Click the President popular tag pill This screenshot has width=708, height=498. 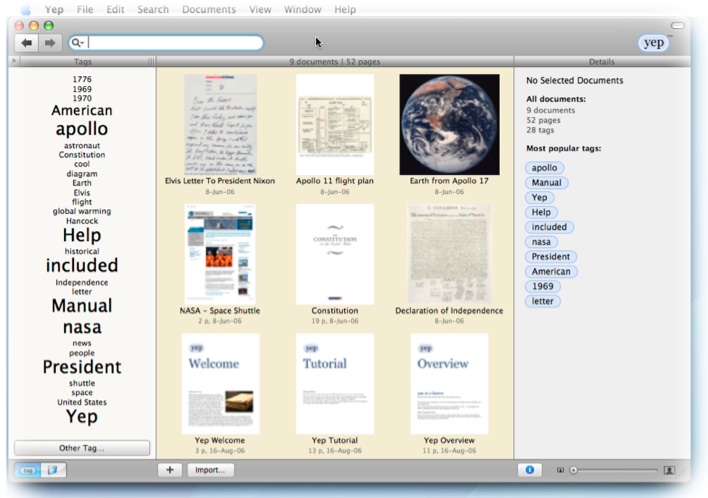[x=551, y=256]
